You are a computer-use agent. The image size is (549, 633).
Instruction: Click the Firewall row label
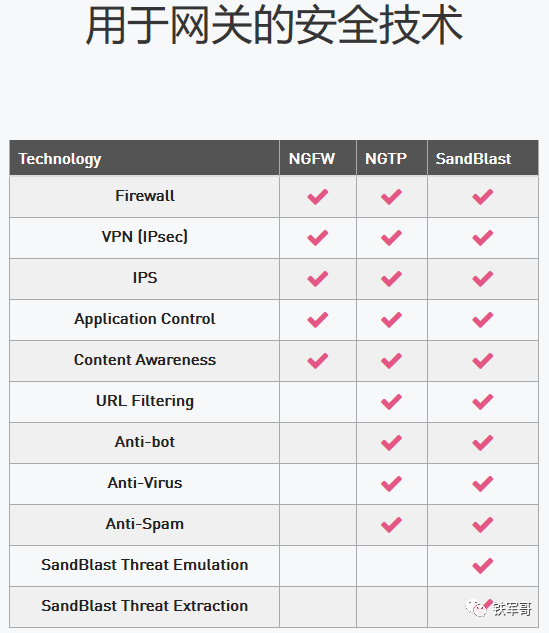tap(145, 196)
